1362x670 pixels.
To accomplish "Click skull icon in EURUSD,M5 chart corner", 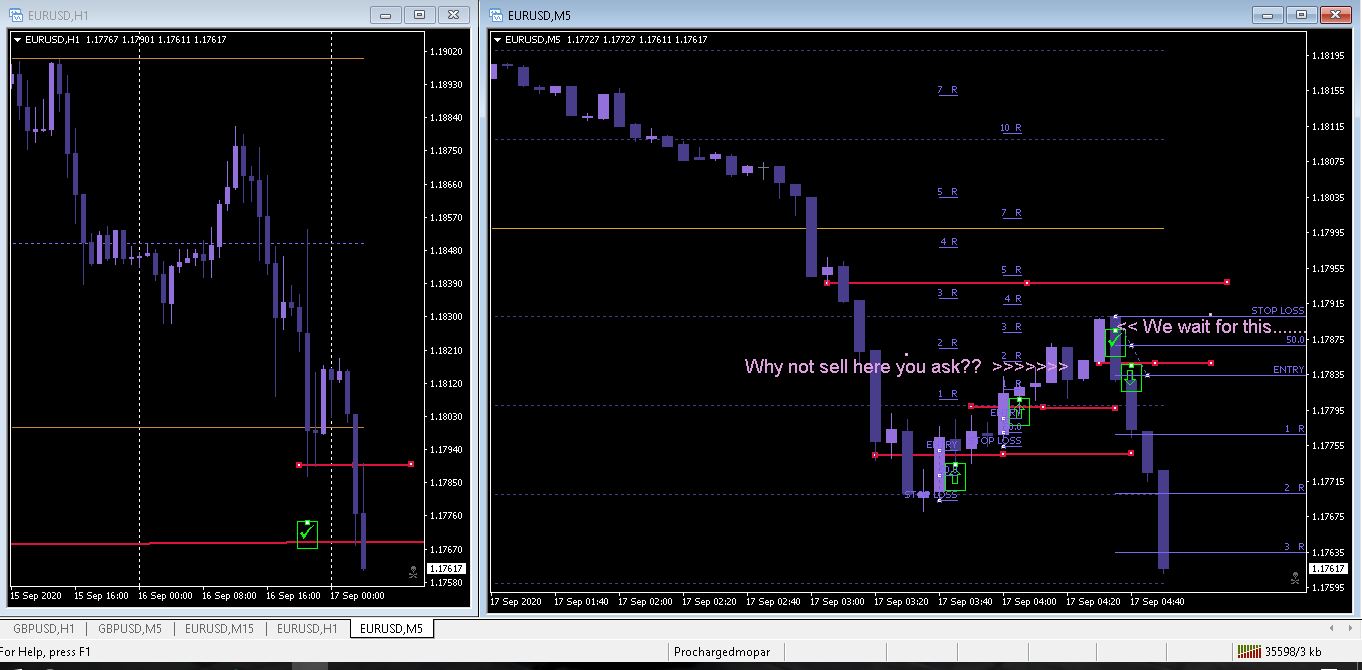I will [1295, 577].
